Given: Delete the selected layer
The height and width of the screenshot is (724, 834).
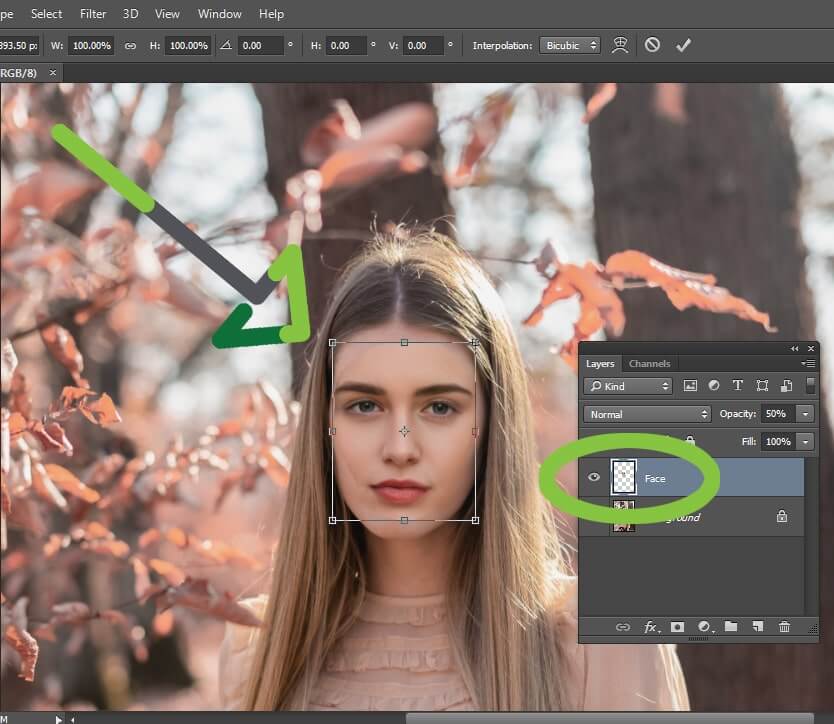Looking at the screenshot, I should pos(786,627).
